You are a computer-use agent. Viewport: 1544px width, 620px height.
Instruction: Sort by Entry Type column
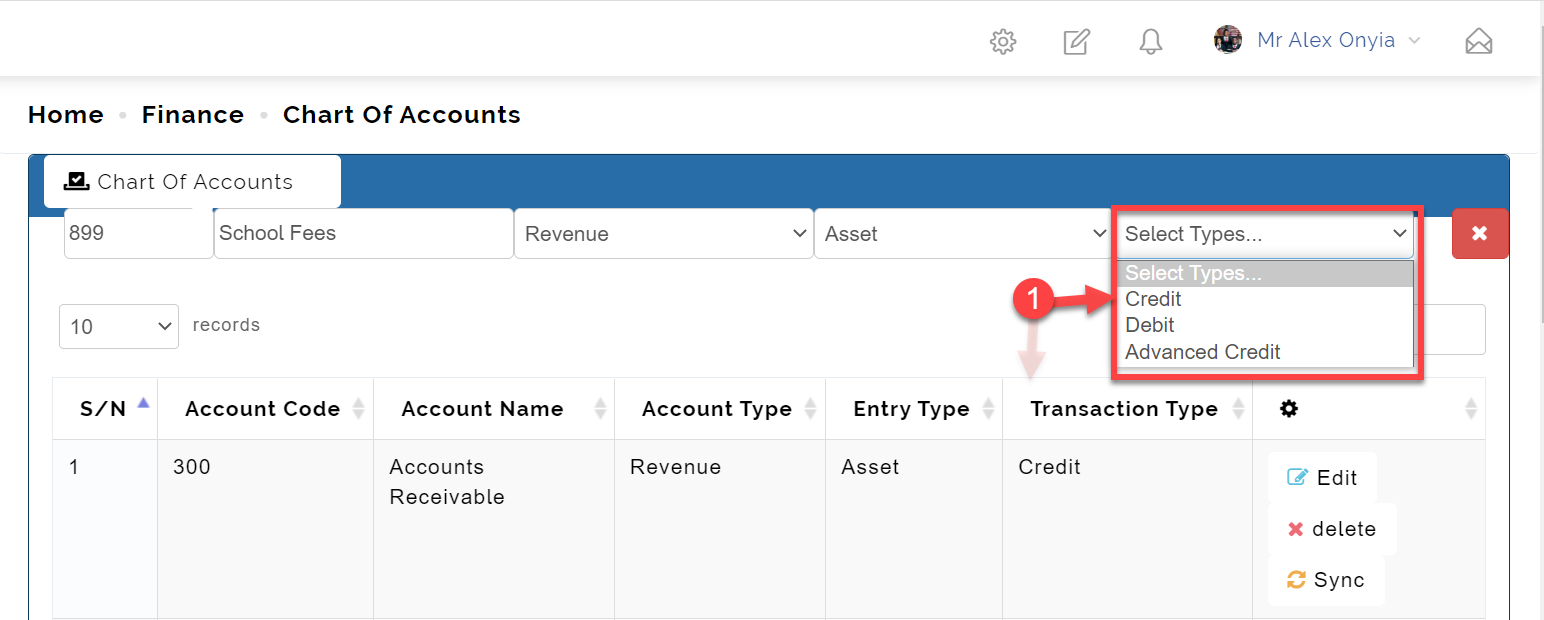coord(914,409)
